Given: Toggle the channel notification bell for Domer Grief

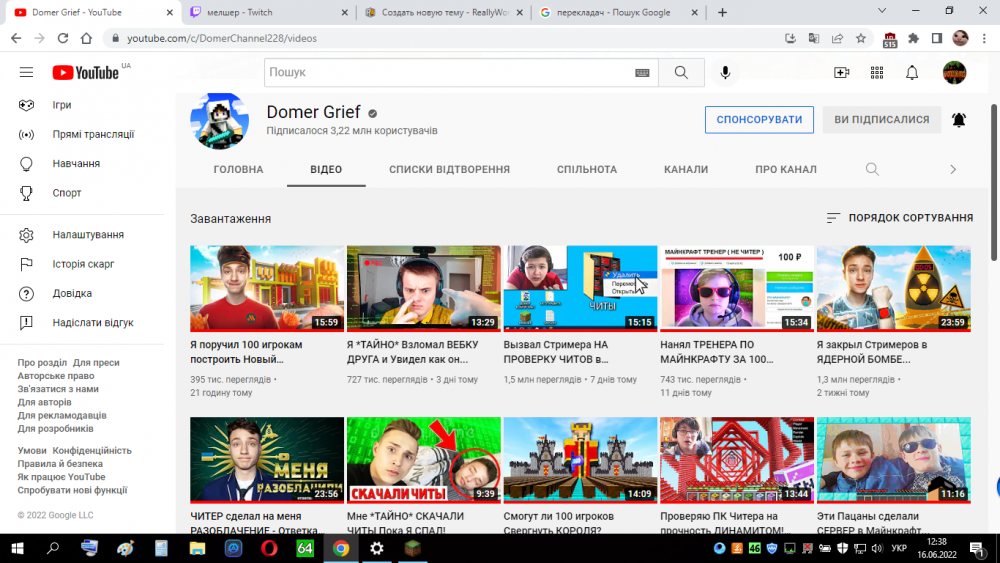Looking at the screenshot, I should (x=959, y=120).
